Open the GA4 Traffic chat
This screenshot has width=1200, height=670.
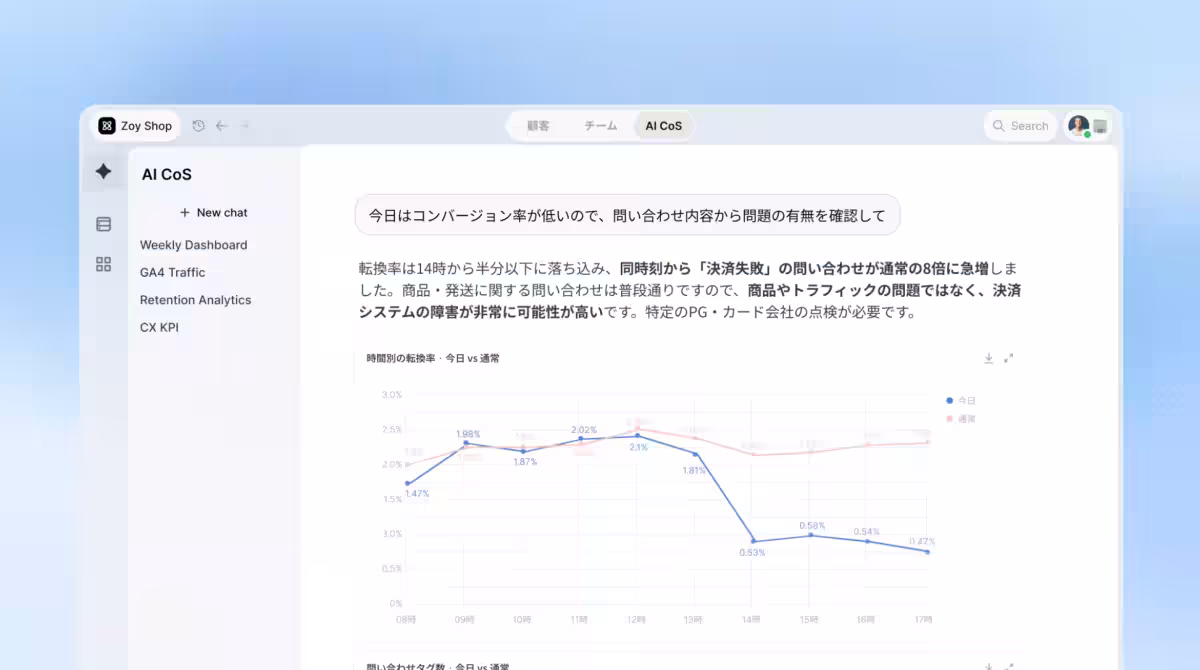(172, 272)
